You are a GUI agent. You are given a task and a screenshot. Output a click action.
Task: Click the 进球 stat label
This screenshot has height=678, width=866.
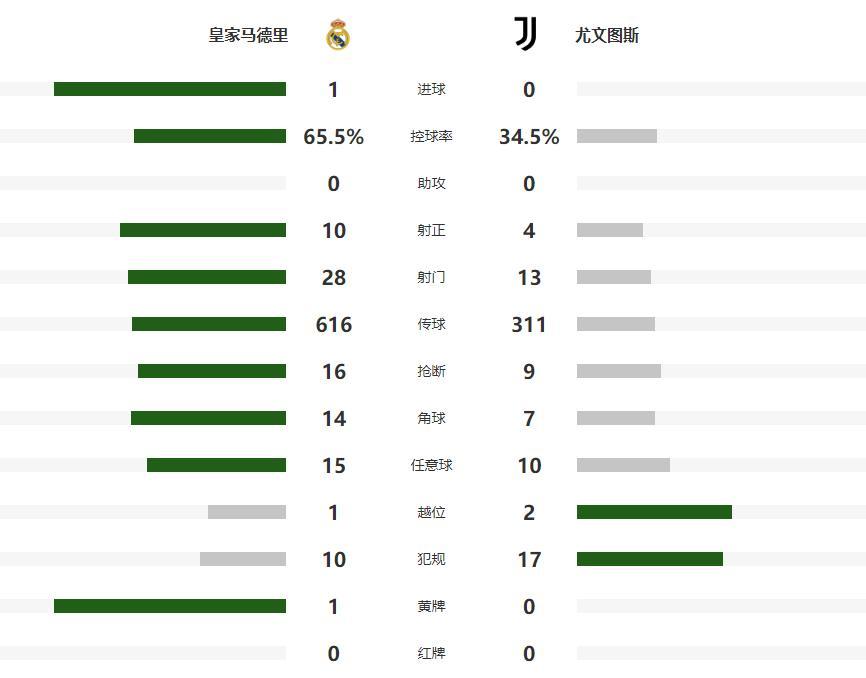point(431,90)
